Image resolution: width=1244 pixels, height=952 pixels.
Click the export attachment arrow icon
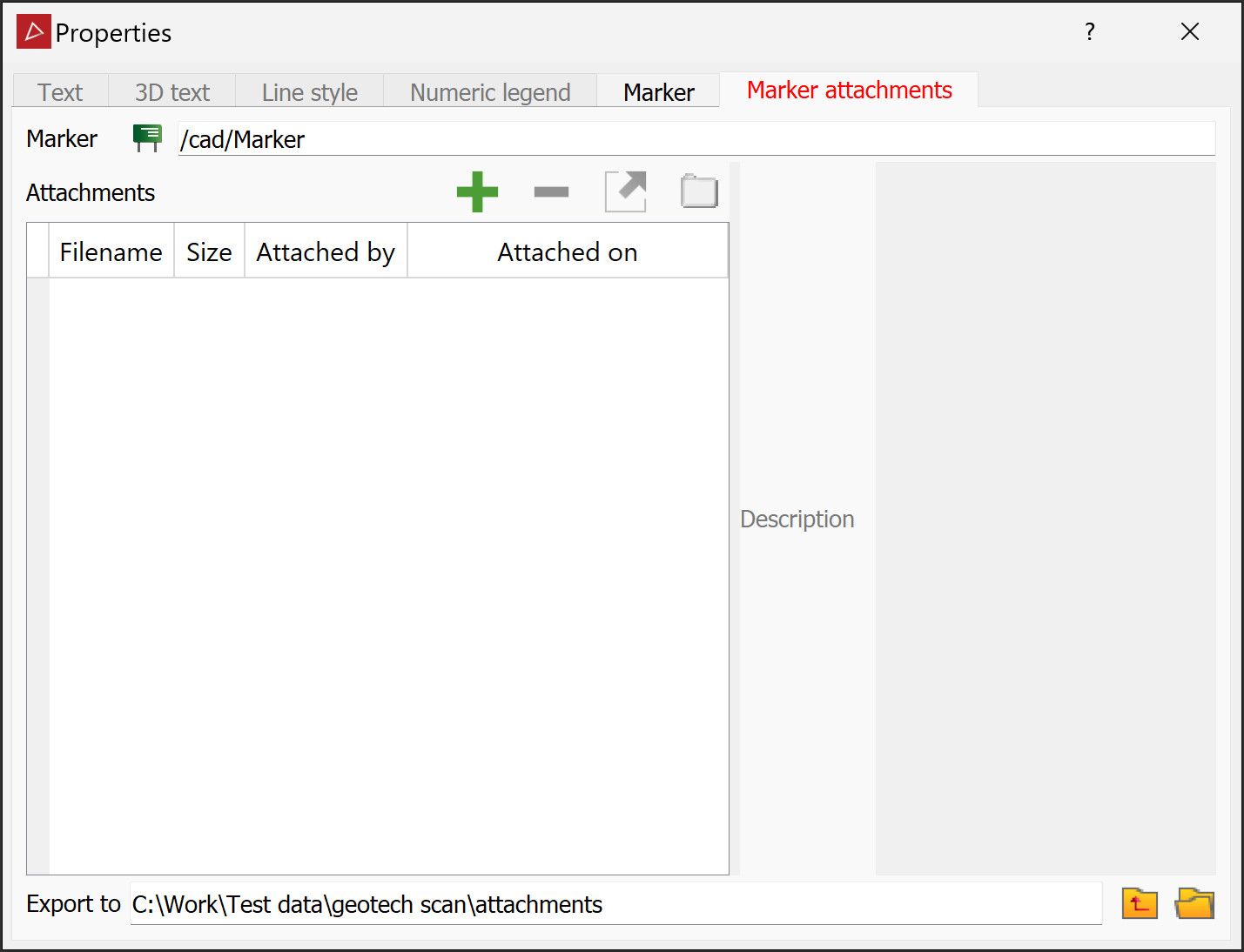point(626,191)
